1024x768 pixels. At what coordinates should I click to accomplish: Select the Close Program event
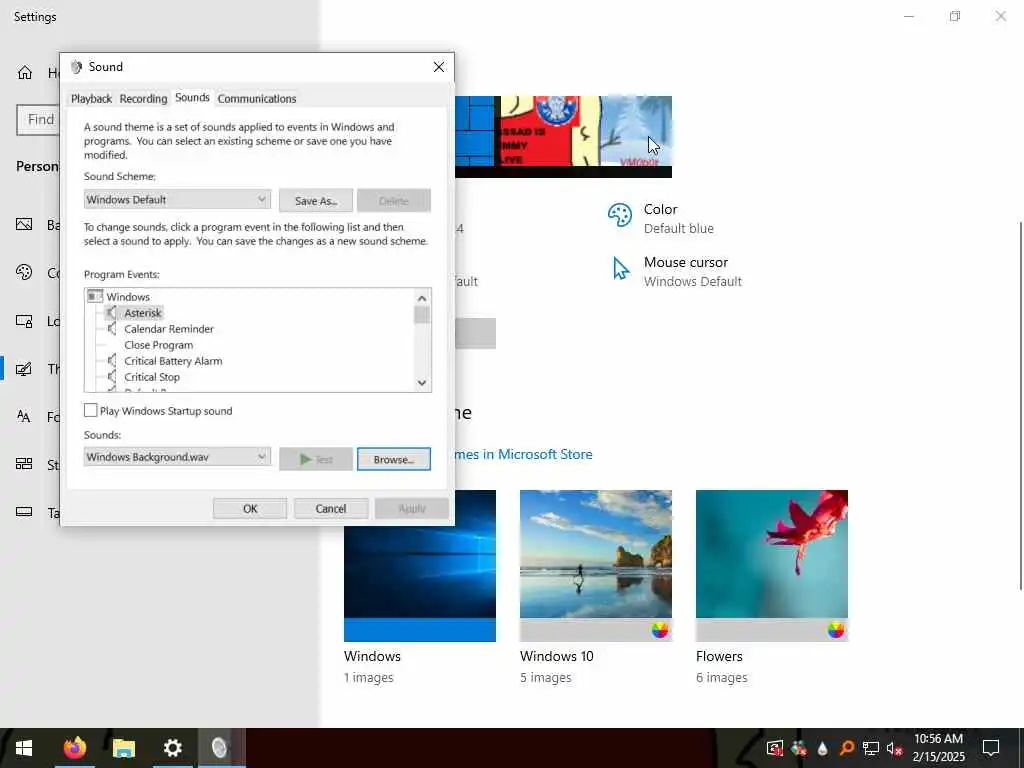159,345
